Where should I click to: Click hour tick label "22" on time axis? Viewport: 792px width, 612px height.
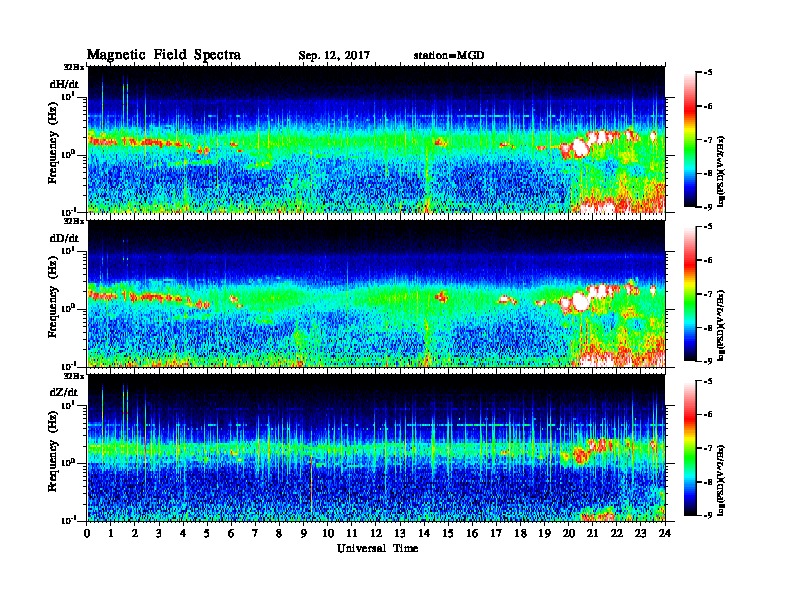pos(616,533)
